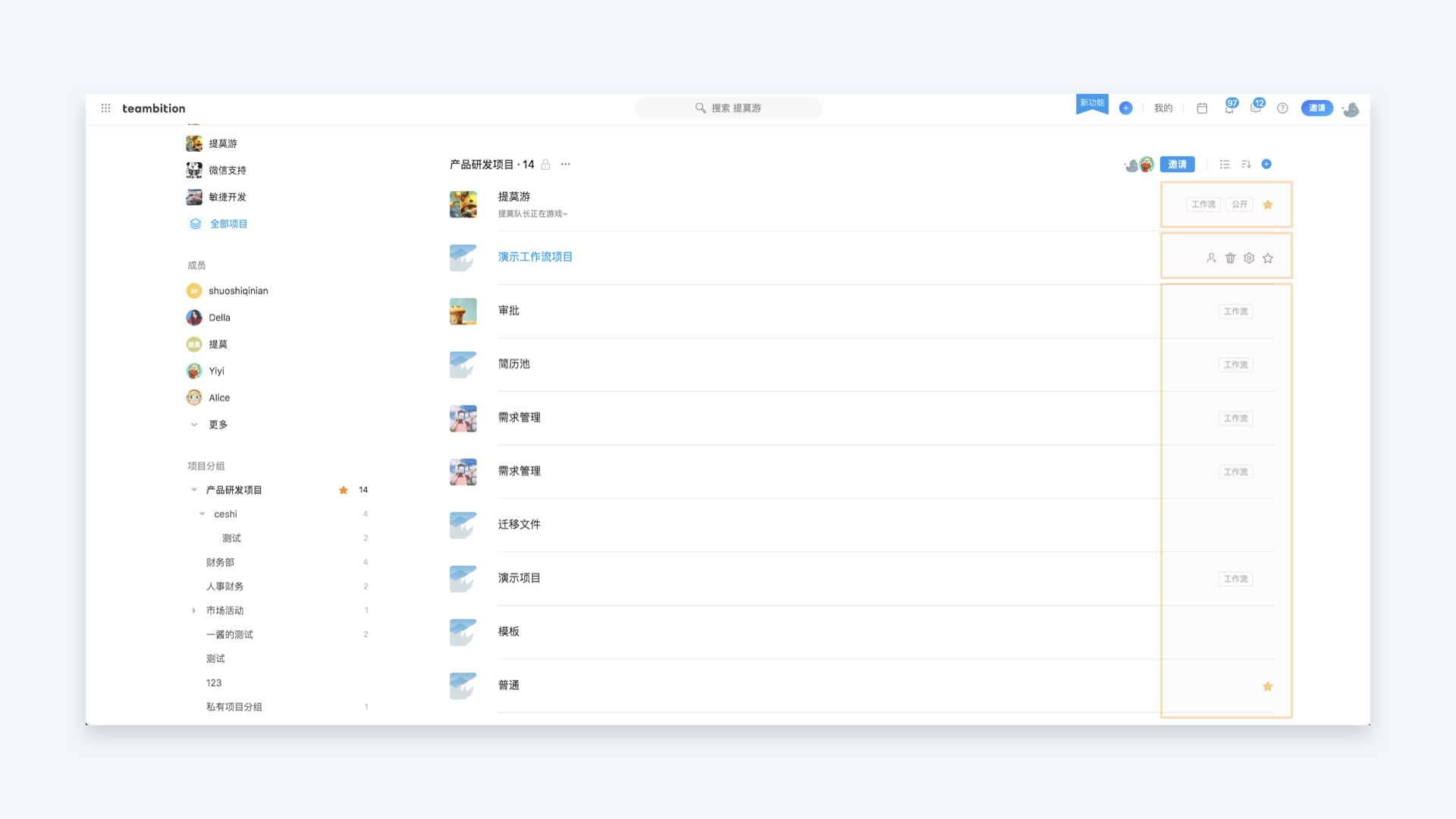Click 提莫游 project icon in sidebar
This screenshot has height=819, width=1456.
pyautogui.click(x=194, y=143)
